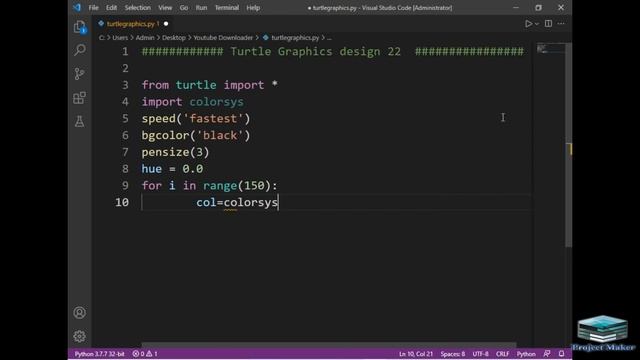Click Youtube Downloader breadcrumb folder
The image size is (640, 360).
223,38
